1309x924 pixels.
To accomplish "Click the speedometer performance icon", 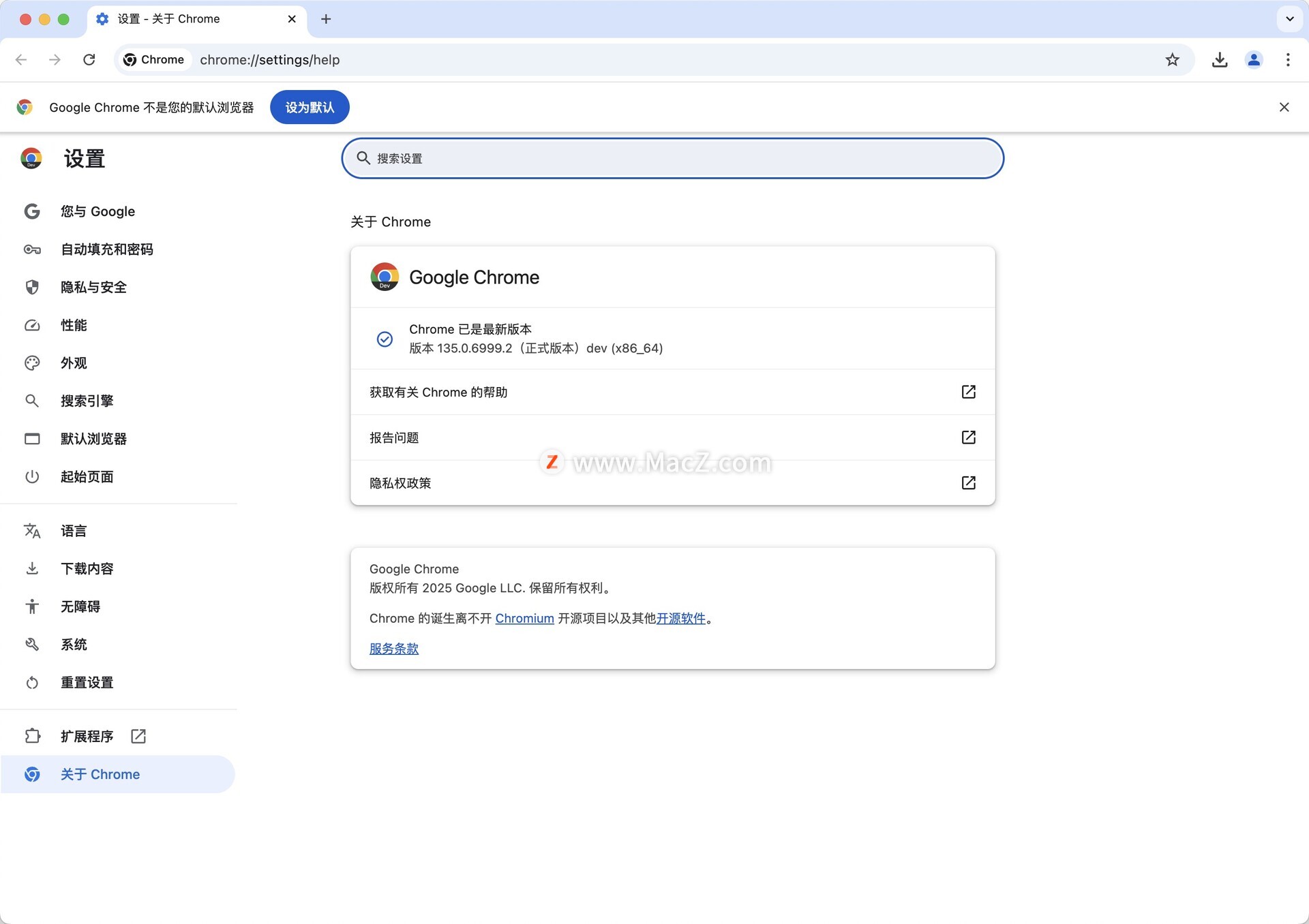I will [x=32, y=325].
